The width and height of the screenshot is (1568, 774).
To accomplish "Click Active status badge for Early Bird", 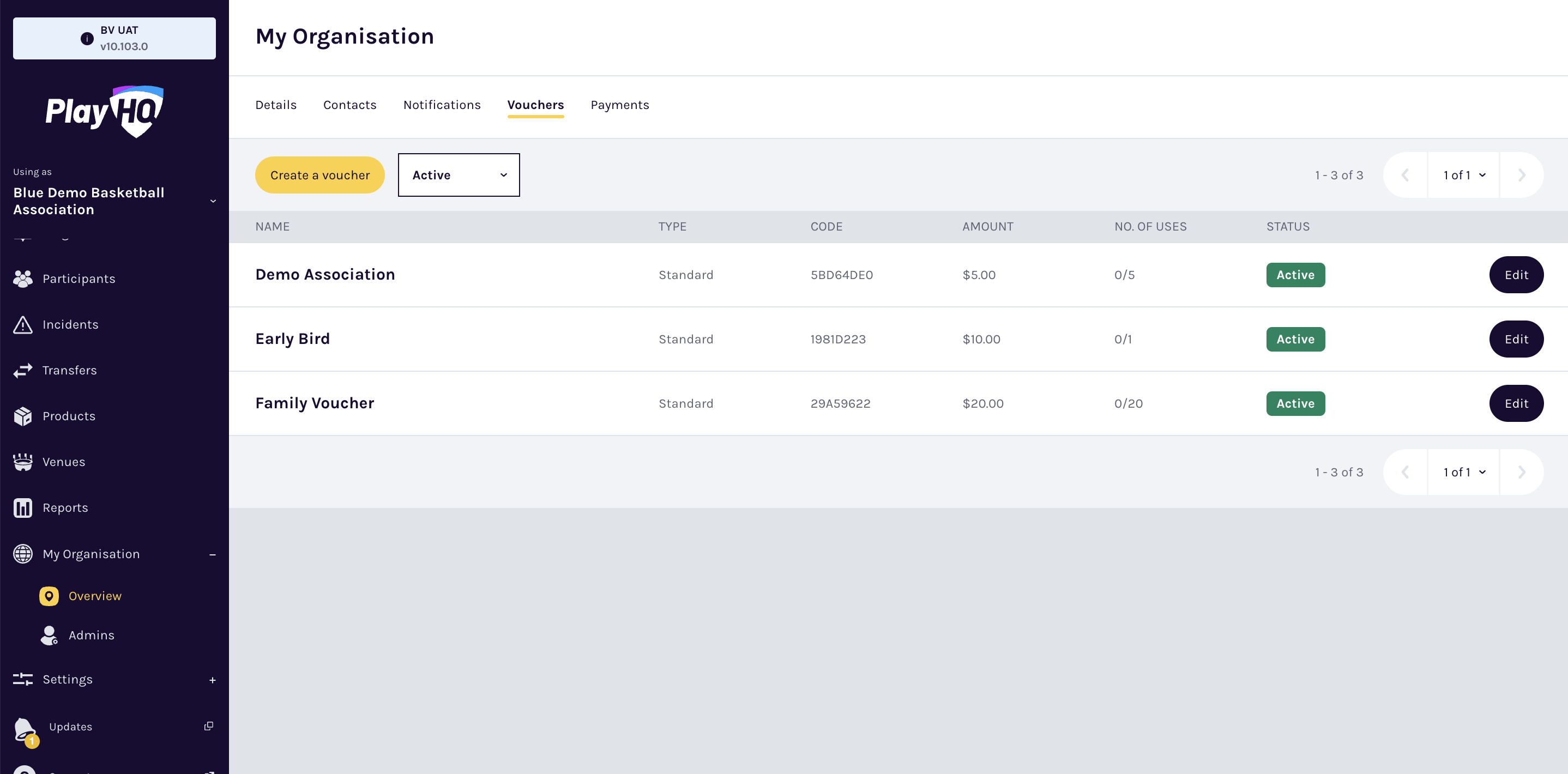I will tap(1296, 339).
